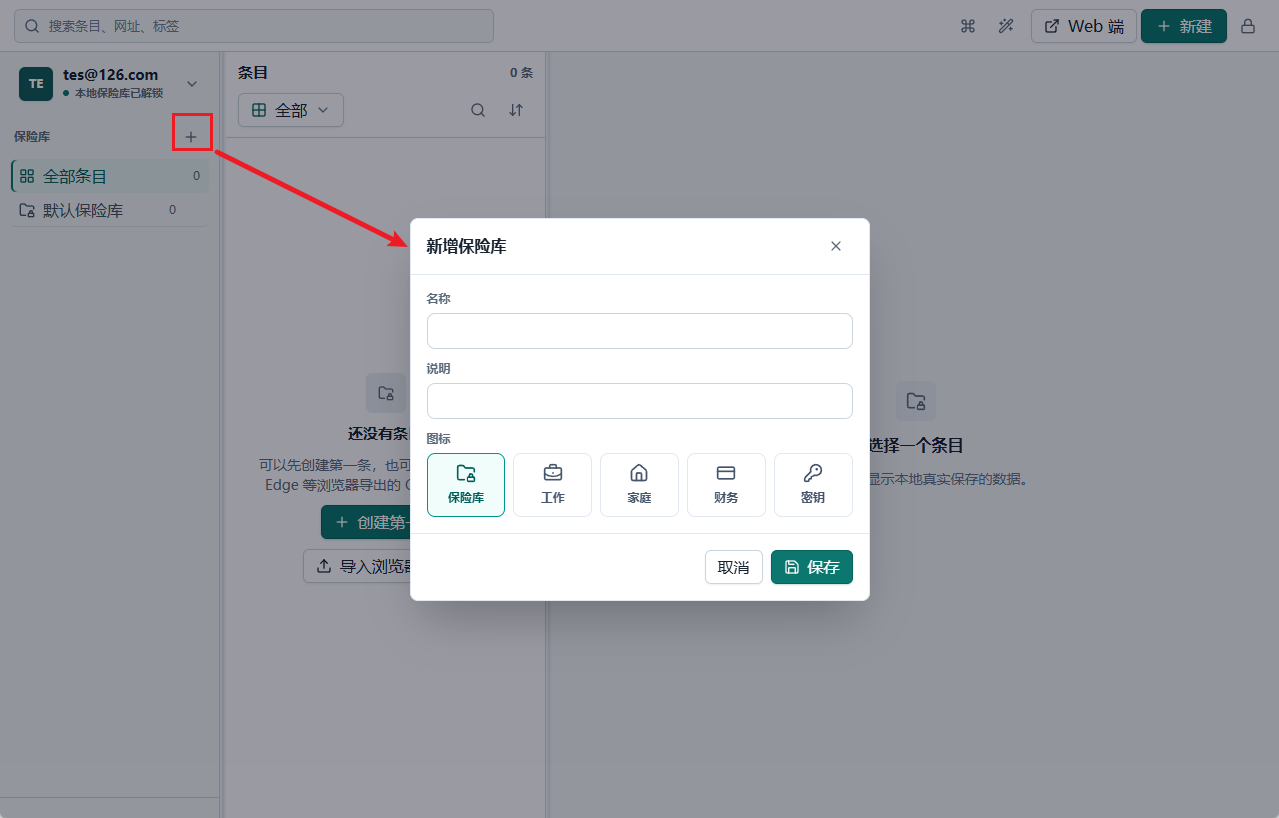
Task: Choose the 家庭 home icon option
Action: pos(639,485)
